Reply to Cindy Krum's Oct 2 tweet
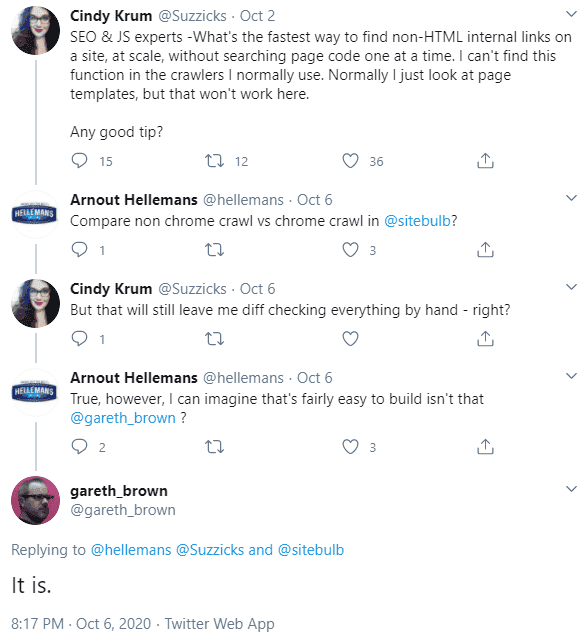 79,160
